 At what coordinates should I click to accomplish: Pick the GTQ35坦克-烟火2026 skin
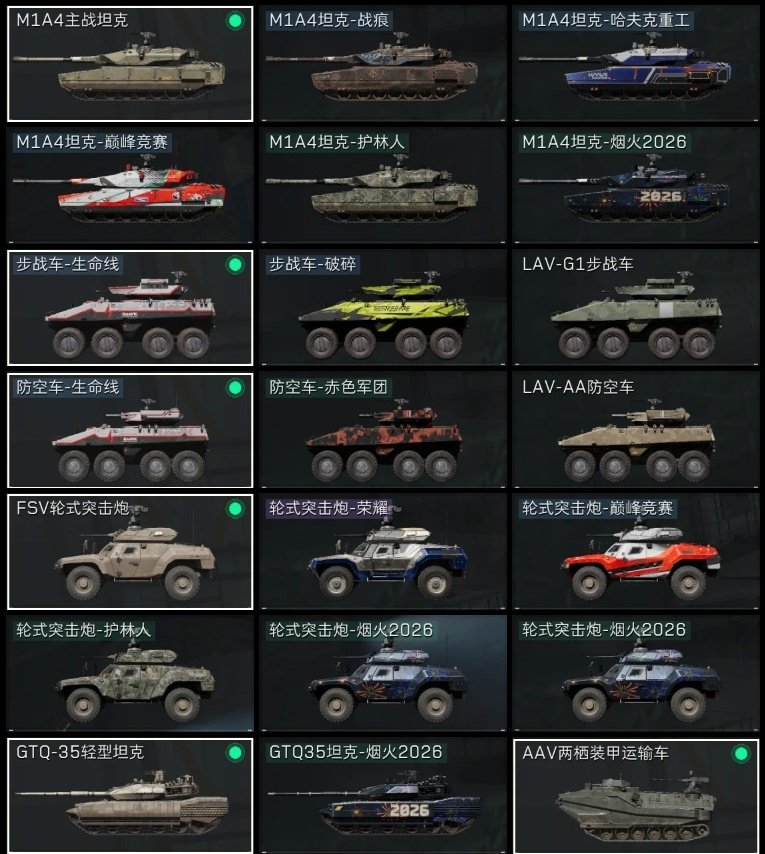(x=383, y=796)
